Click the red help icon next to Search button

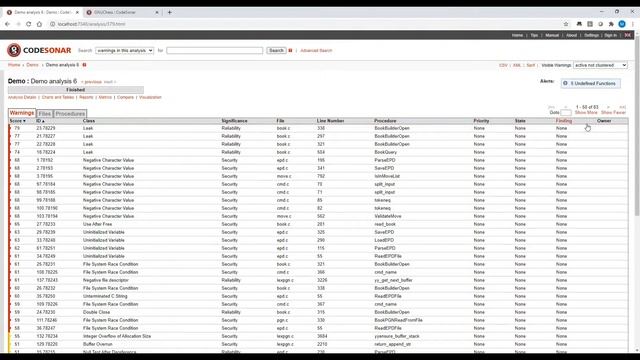(x=290, y=51)
